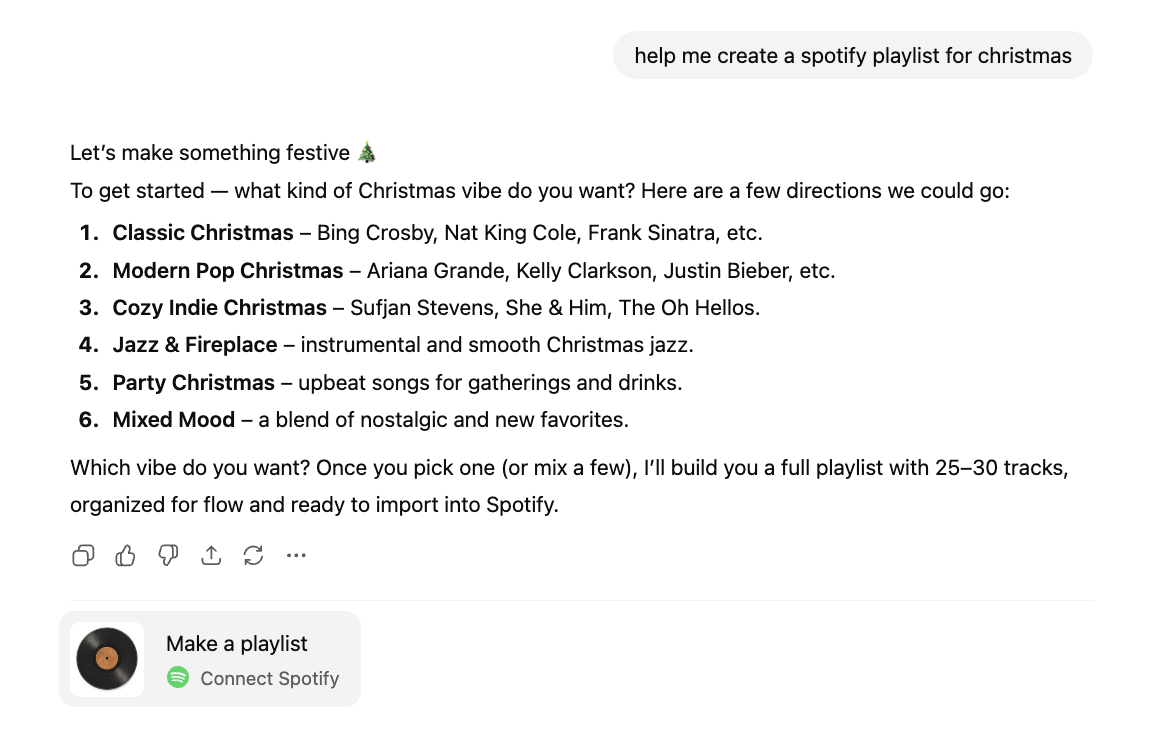Select the Jazz & Fireplace option
This screenshot has width=1154, height=750.
pos(195,344)
